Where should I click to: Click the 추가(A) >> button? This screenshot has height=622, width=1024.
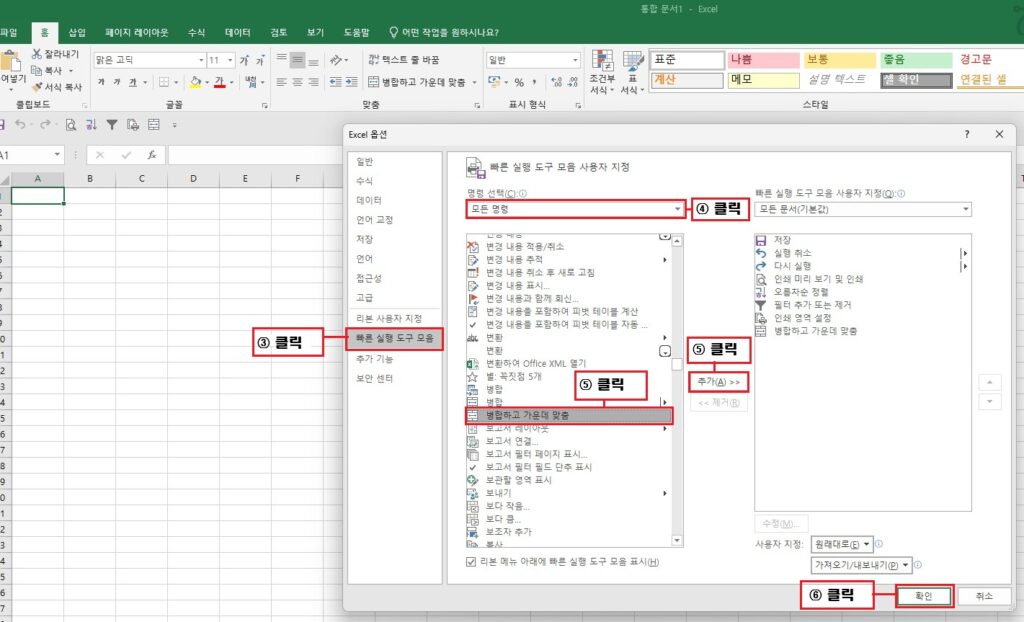pyautogui.click(x=718, y=382)
